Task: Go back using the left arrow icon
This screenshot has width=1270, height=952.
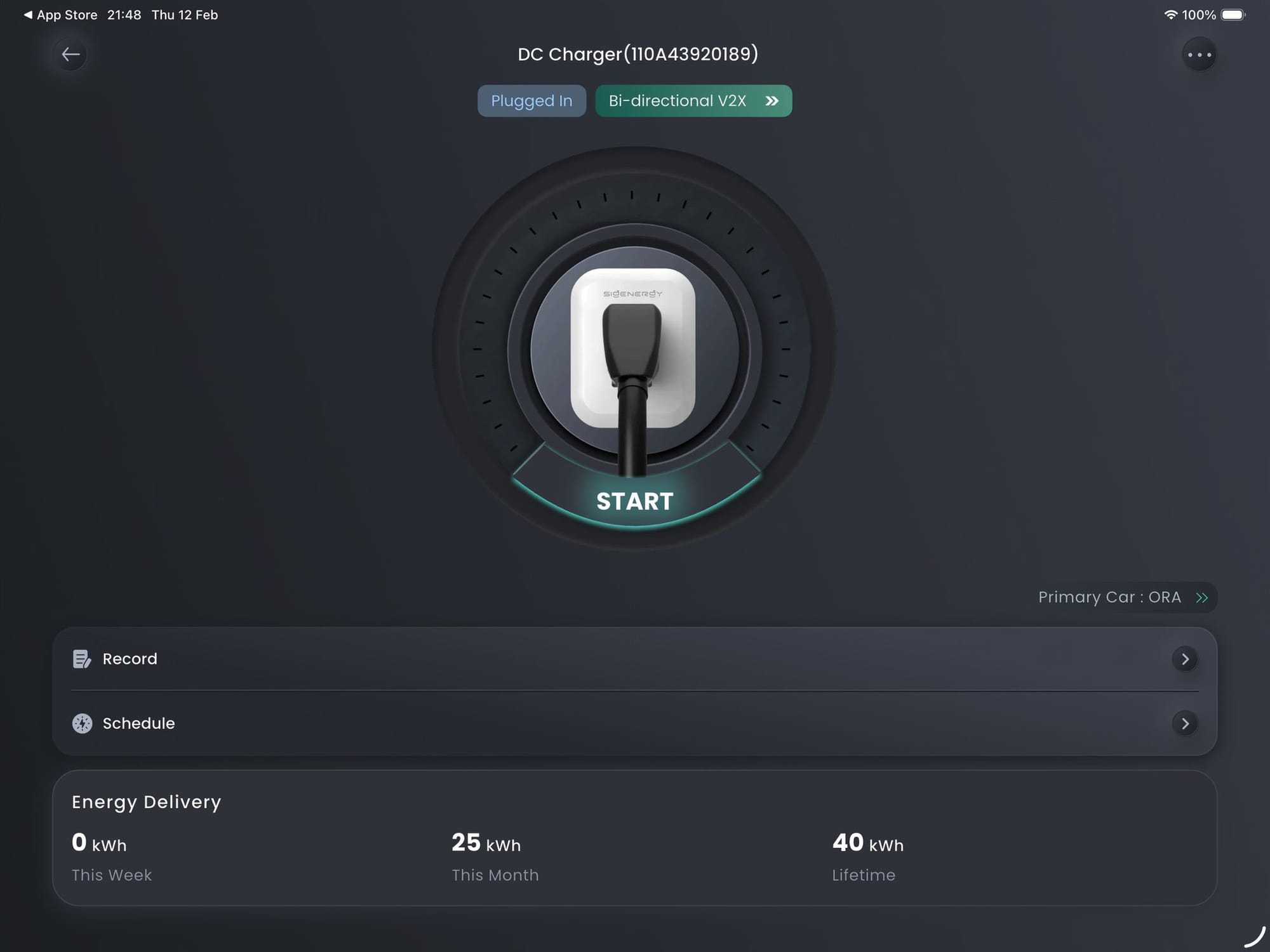Action: coord(70,55)
